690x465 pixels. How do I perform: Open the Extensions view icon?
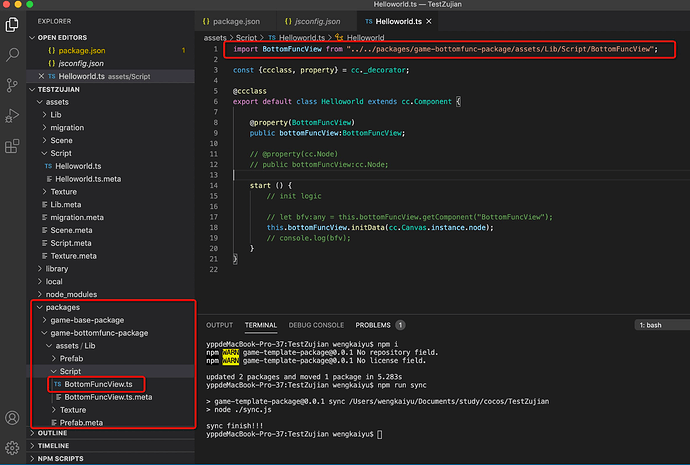12,146
